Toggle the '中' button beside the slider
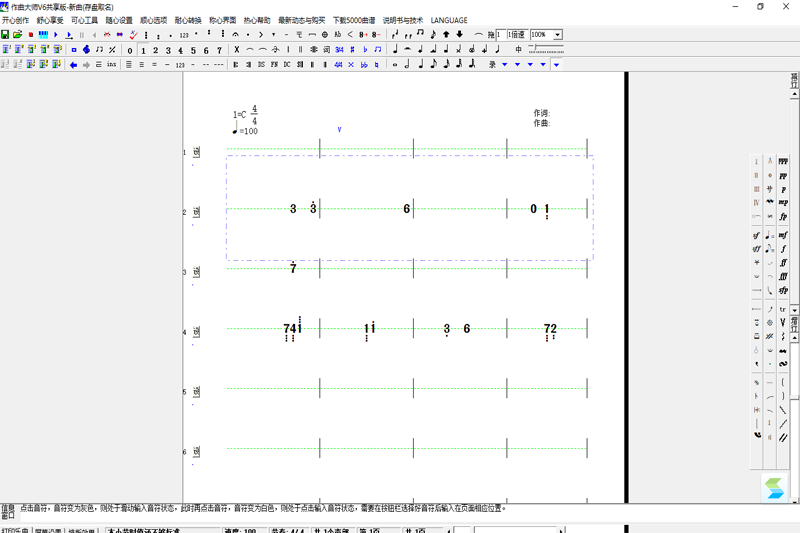 pyautogui.click(x=518, y=50)
